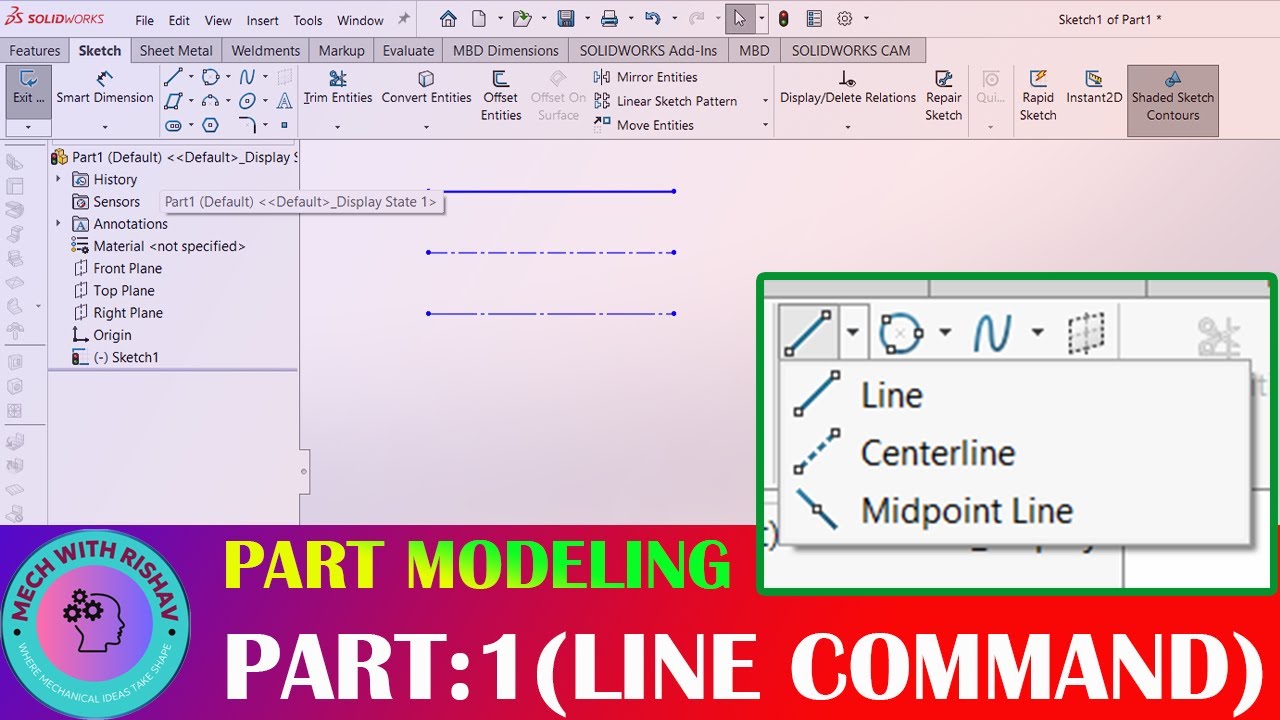Image resolution: width=1280 pixels, height=720 pixels.
Task: Click the New document icon
Action: (x=479, y=18)
